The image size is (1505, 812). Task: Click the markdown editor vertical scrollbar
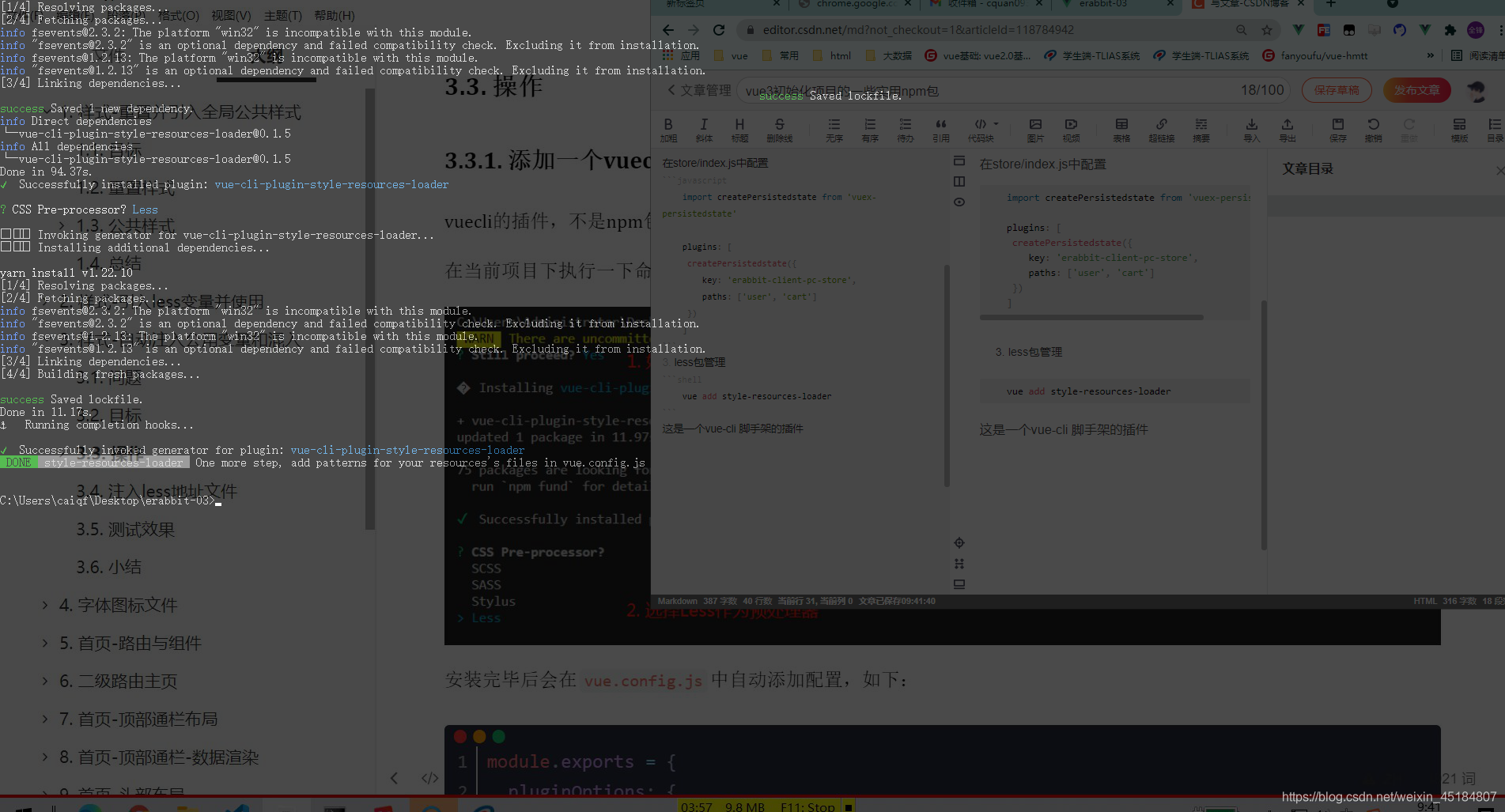click(x=947, y=376)
